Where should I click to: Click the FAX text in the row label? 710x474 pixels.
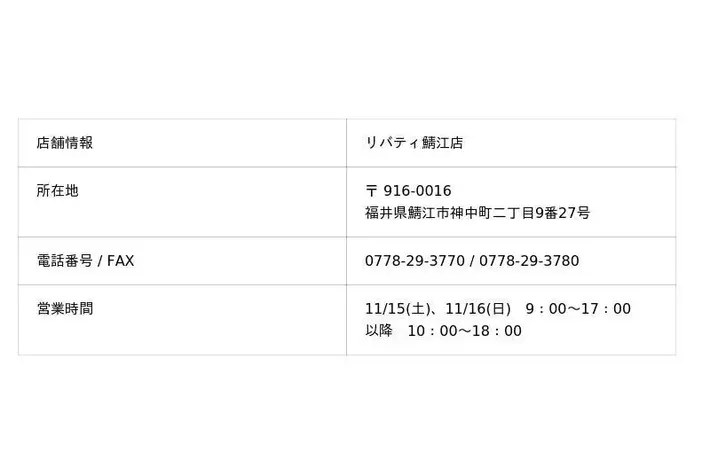tap(120, 261)
